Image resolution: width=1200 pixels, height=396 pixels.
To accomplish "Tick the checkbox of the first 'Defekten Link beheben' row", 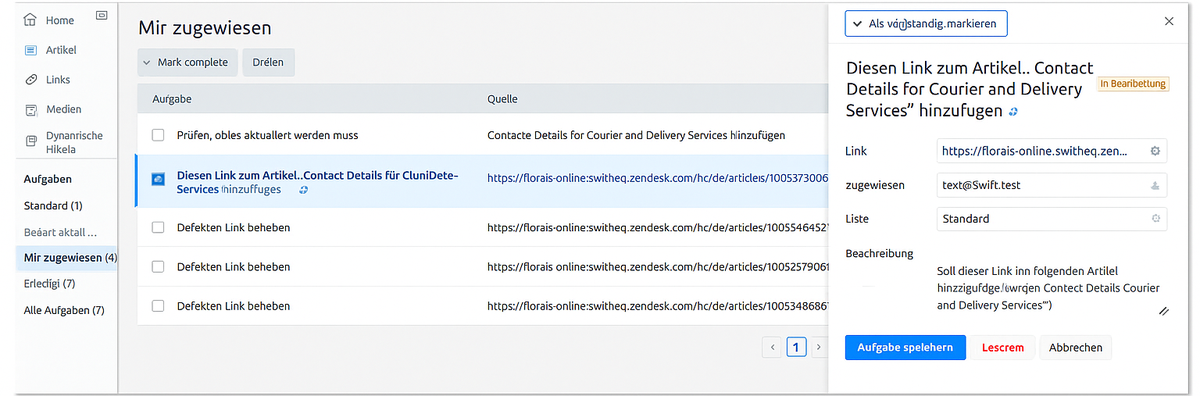I will 158,227.
